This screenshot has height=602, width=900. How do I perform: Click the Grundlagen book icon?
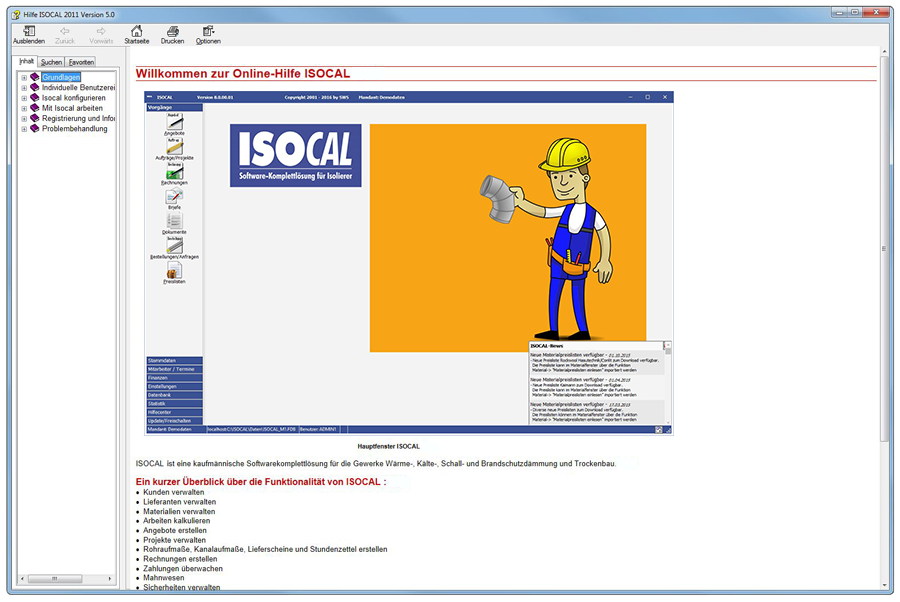tap(35, 77)
